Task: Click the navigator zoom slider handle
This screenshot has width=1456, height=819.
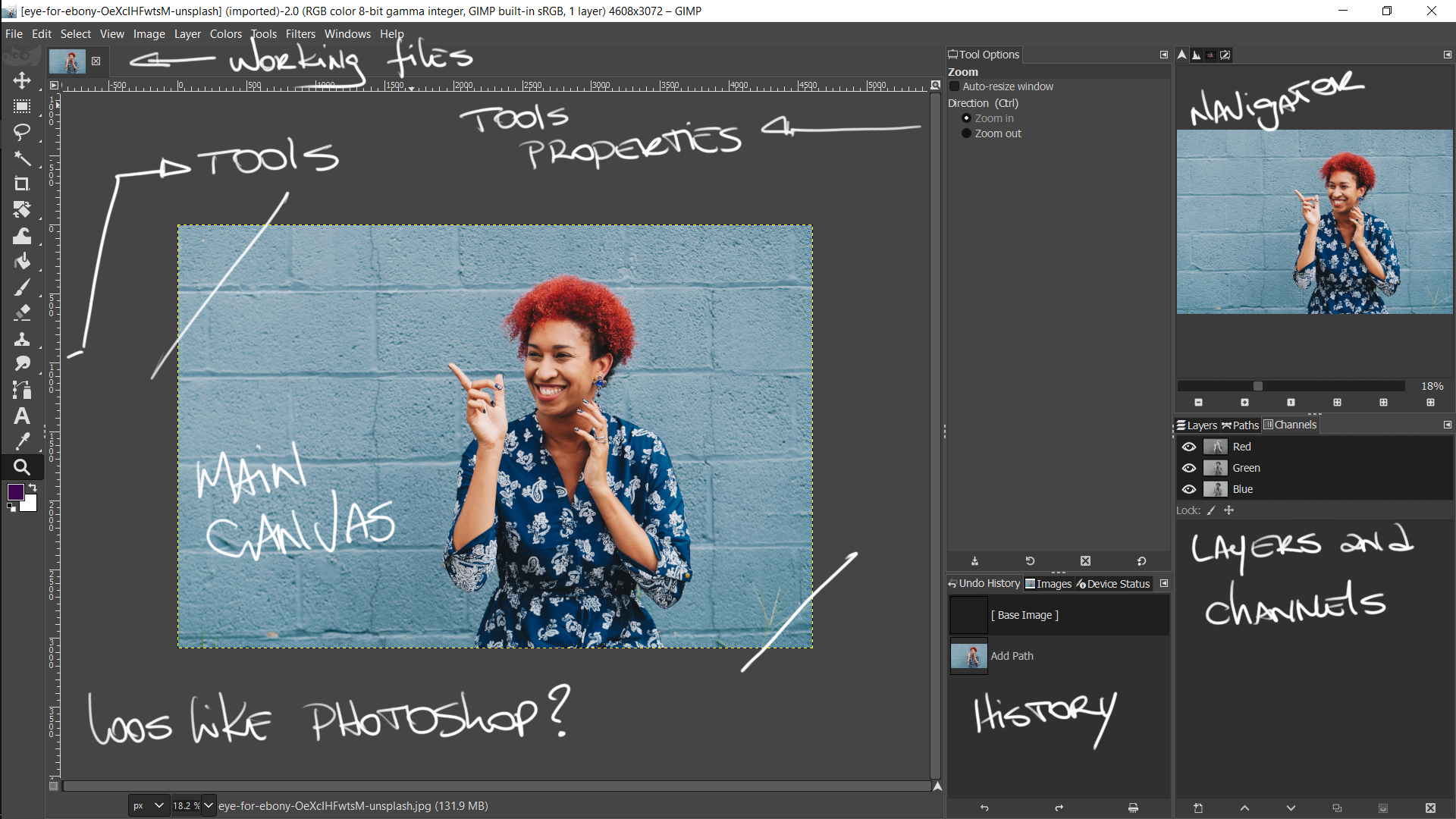Action: click(x=1257, y=386)
